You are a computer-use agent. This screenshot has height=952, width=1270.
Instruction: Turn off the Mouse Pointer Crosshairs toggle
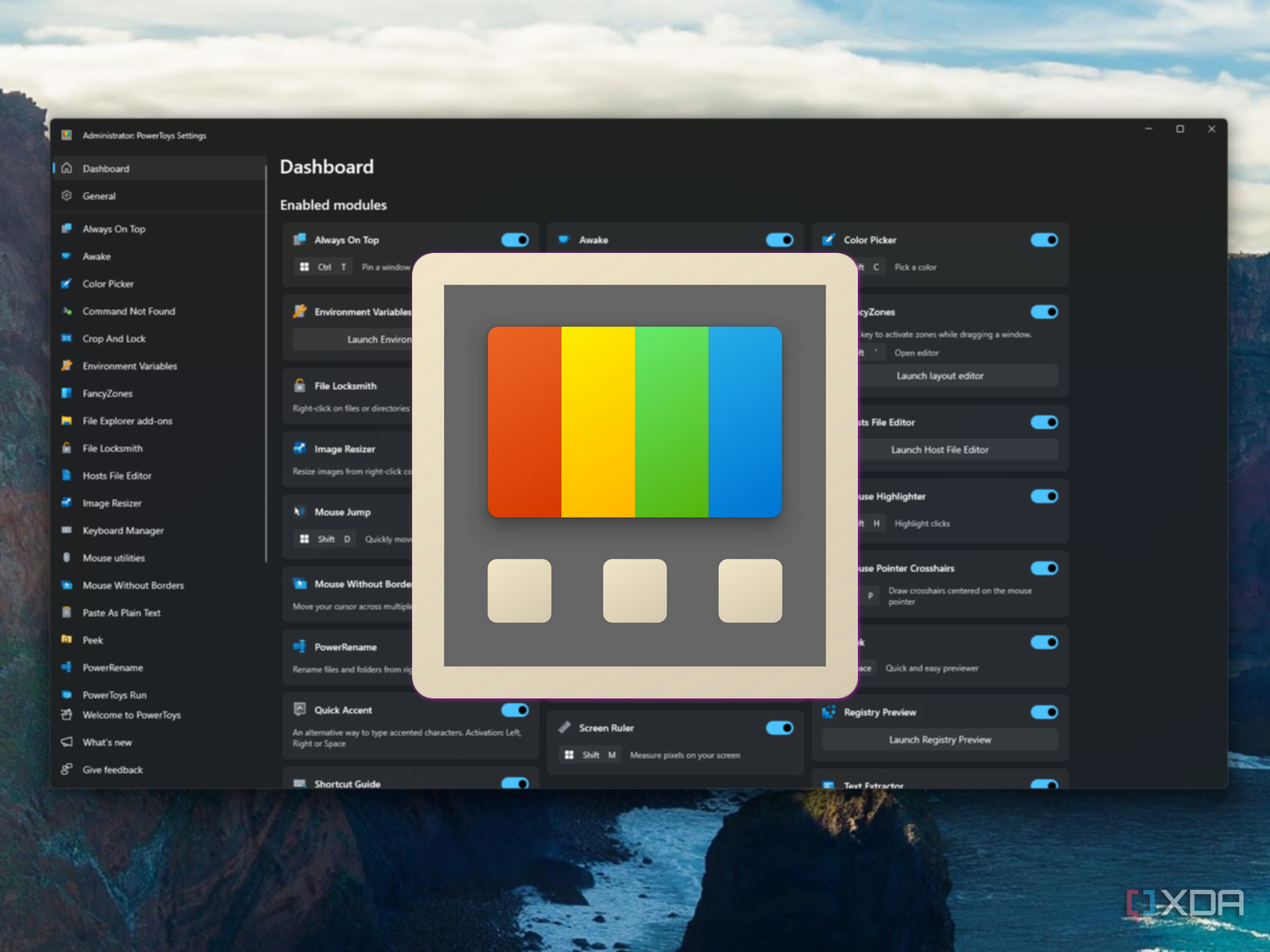(1045, 568)
